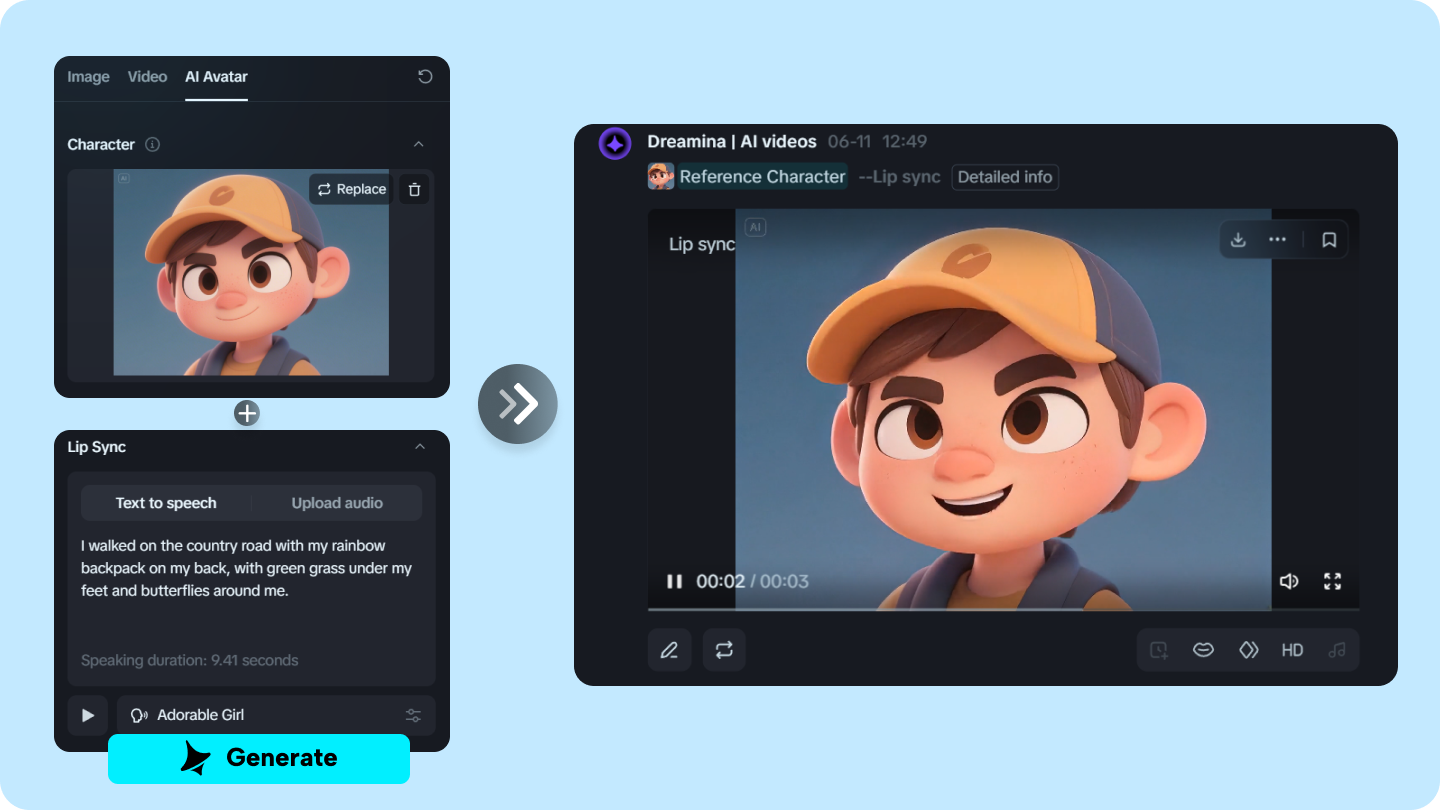Image resolution: width=1440 pixels, height=810 pixels.
Task: Open Detailed info
Action: tap(1005, 177)
